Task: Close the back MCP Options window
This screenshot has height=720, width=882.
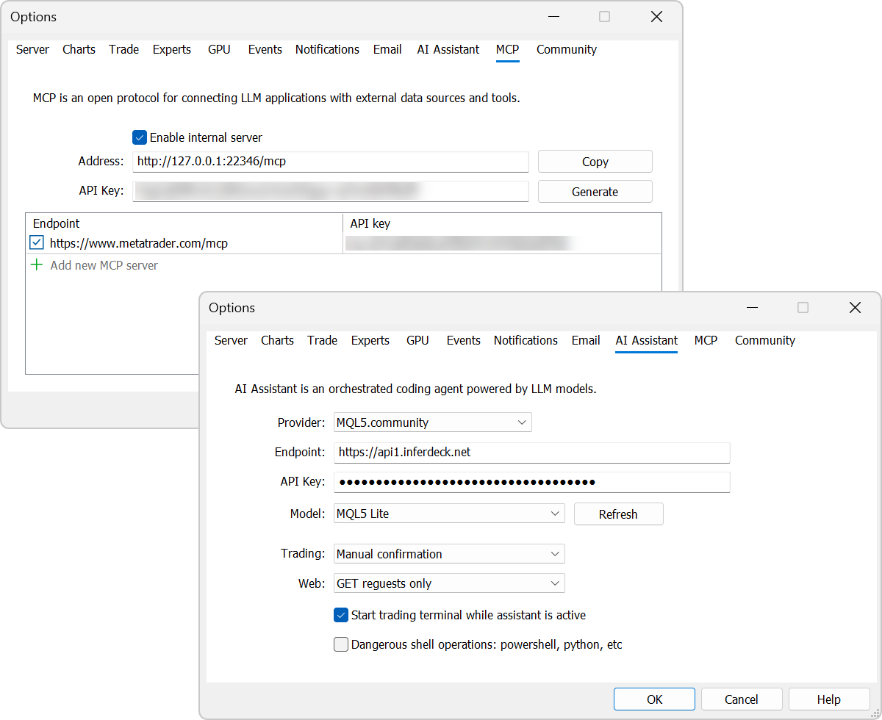Action: tap(656, 17)
